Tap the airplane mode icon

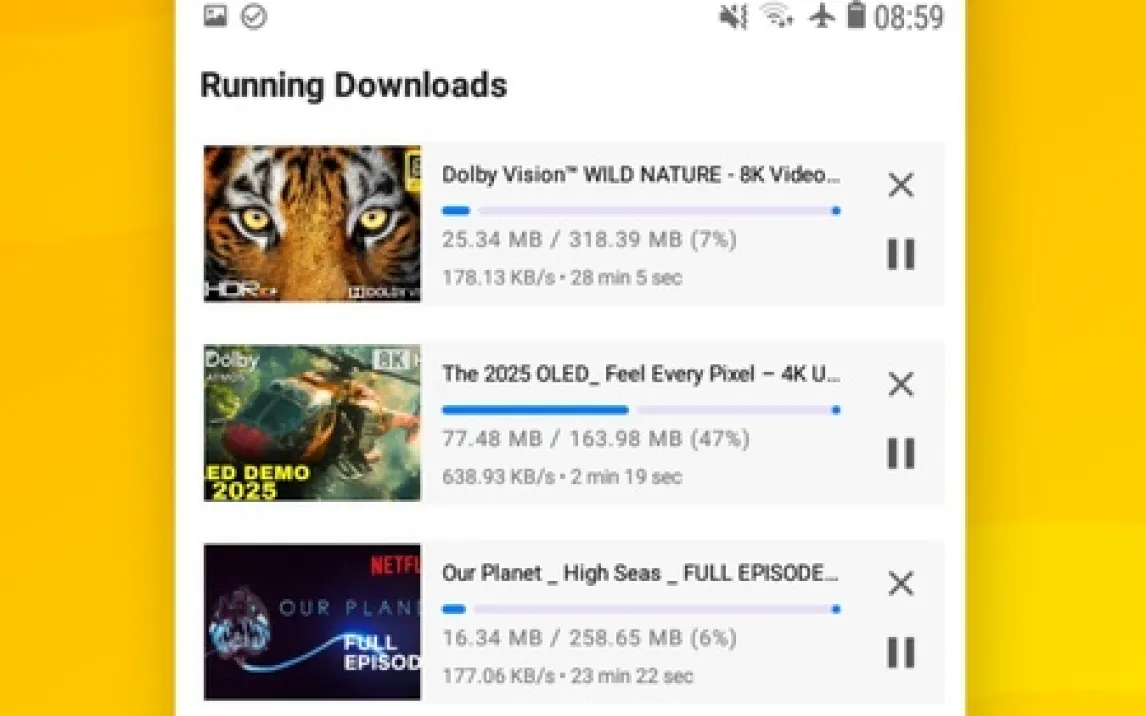pos(822,15)
